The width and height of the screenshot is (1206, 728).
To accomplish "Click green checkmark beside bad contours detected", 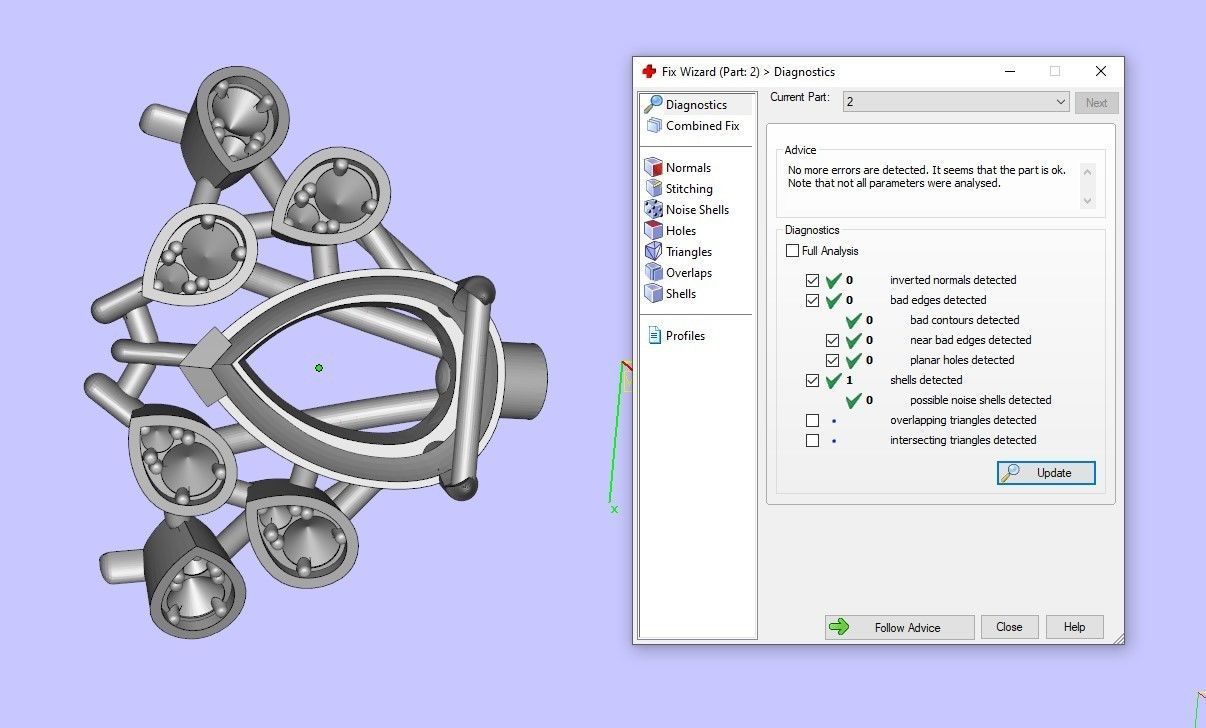I will 853,320.
